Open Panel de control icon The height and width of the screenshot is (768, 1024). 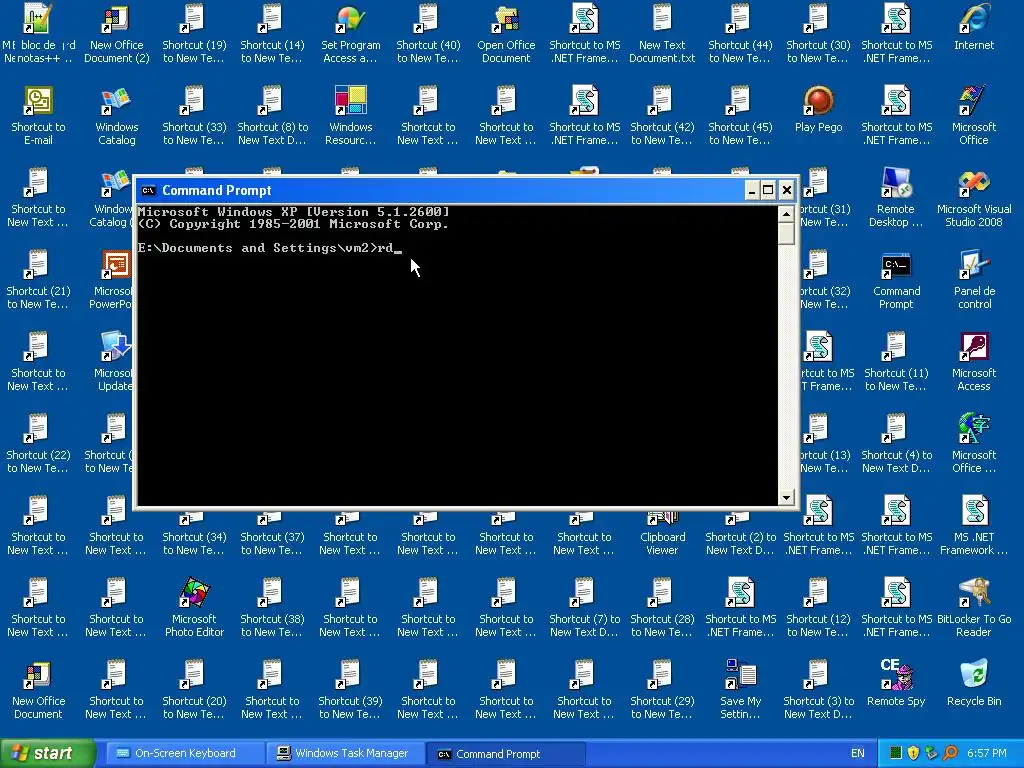974,280
